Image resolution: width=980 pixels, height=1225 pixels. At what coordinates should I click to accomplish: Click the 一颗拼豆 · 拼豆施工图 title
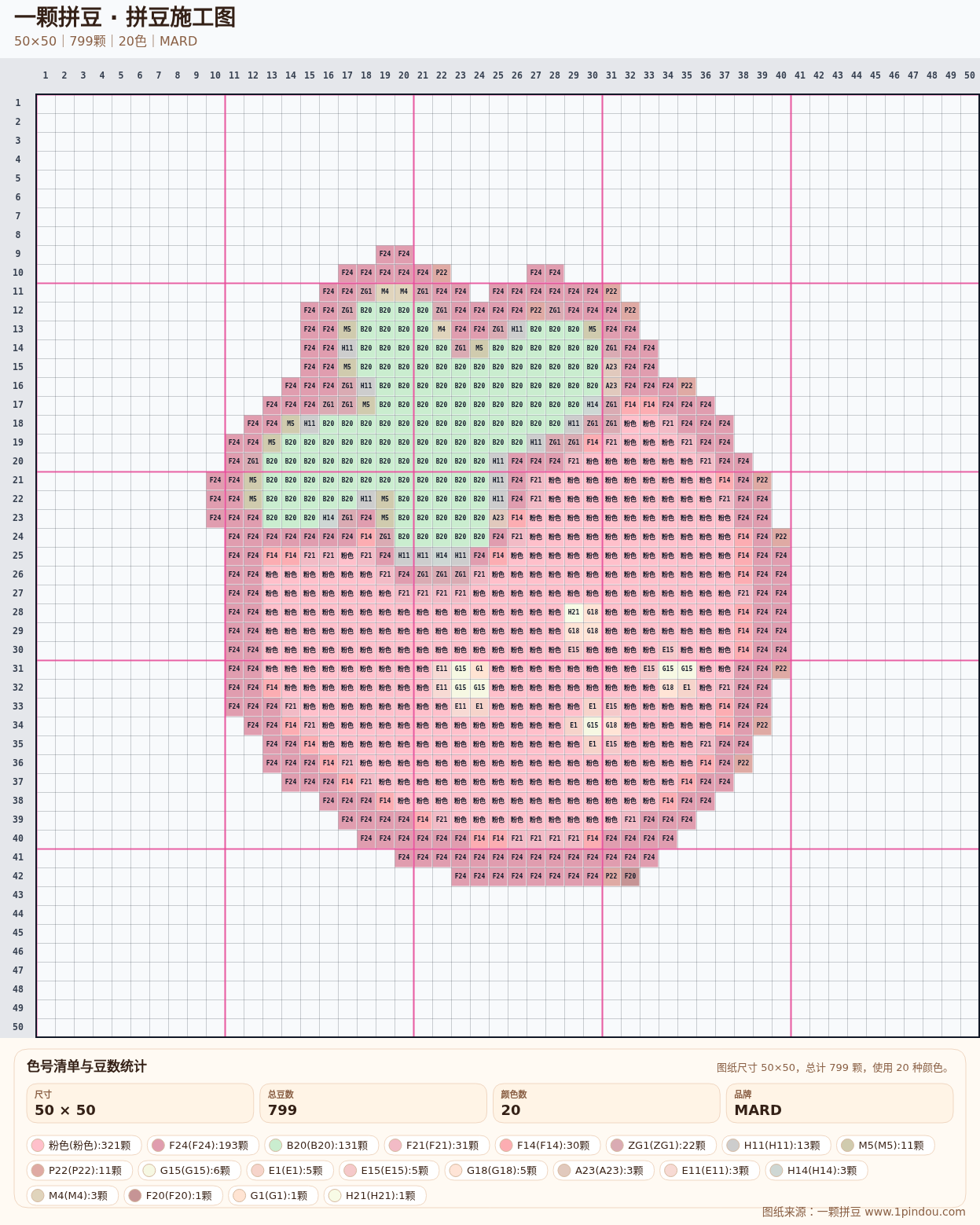[x=125, y=17]
